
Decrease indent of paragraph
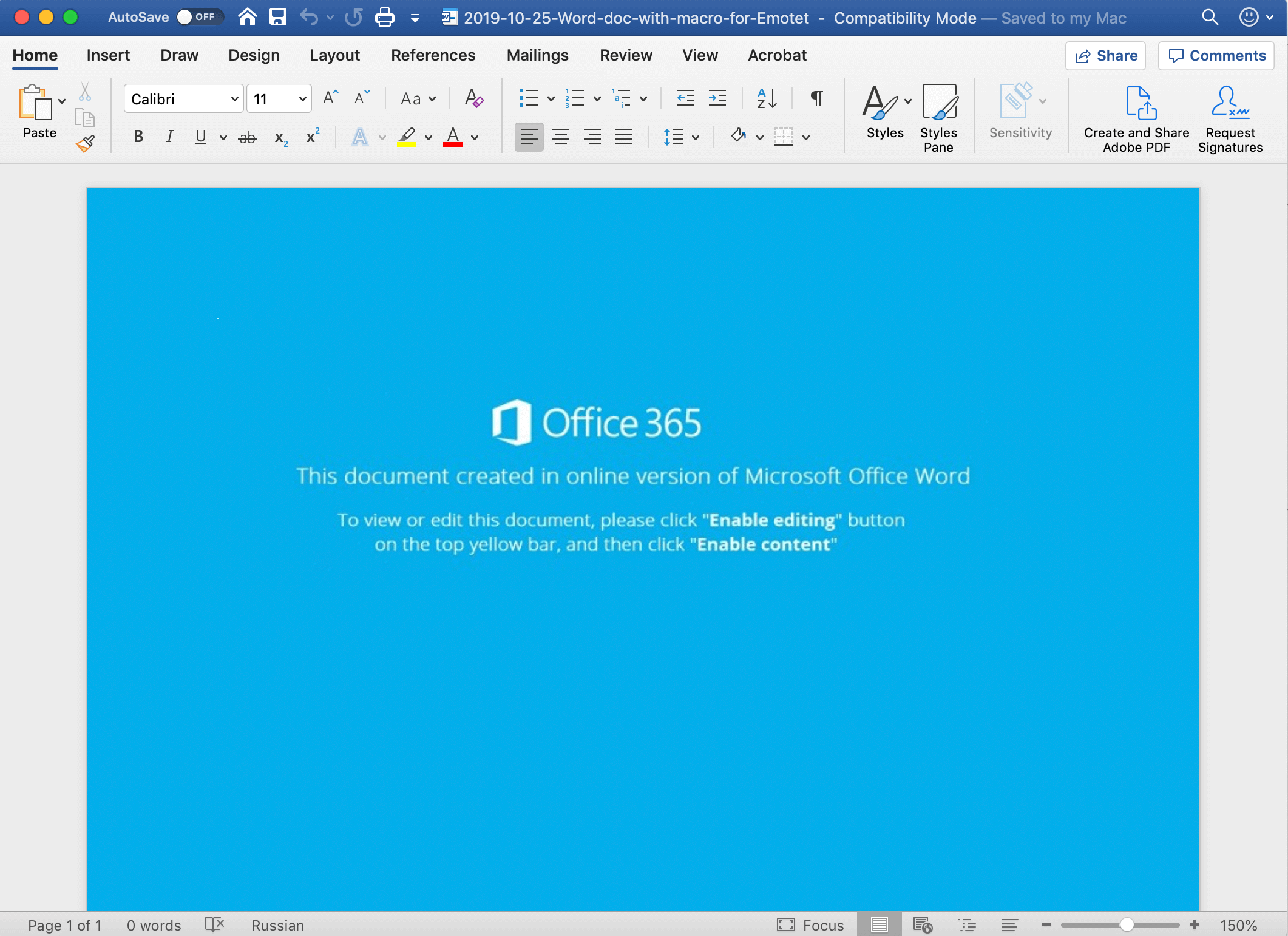click(x=686, y=98)
